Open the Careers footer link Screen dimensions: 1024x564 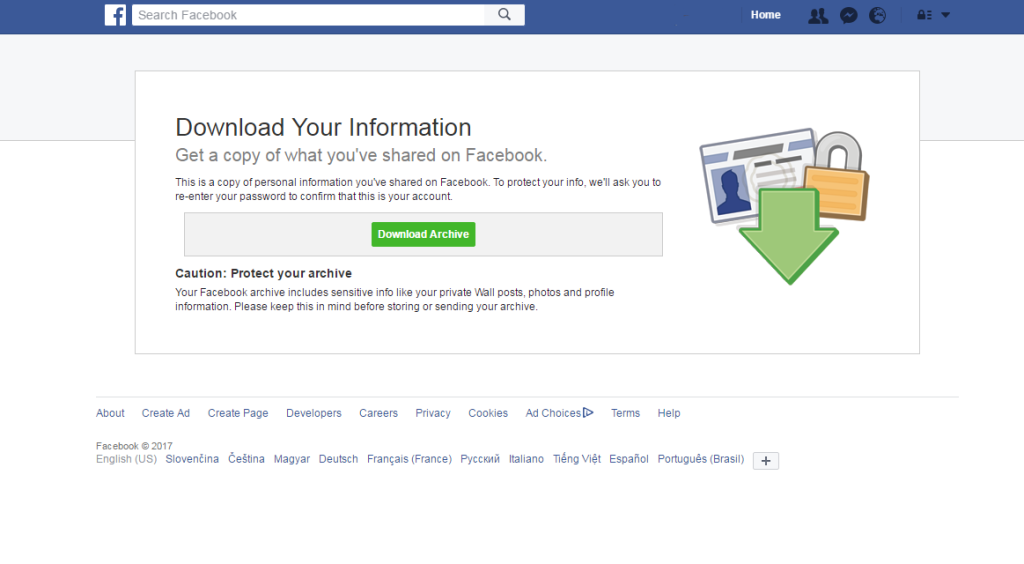click(378, 413)
